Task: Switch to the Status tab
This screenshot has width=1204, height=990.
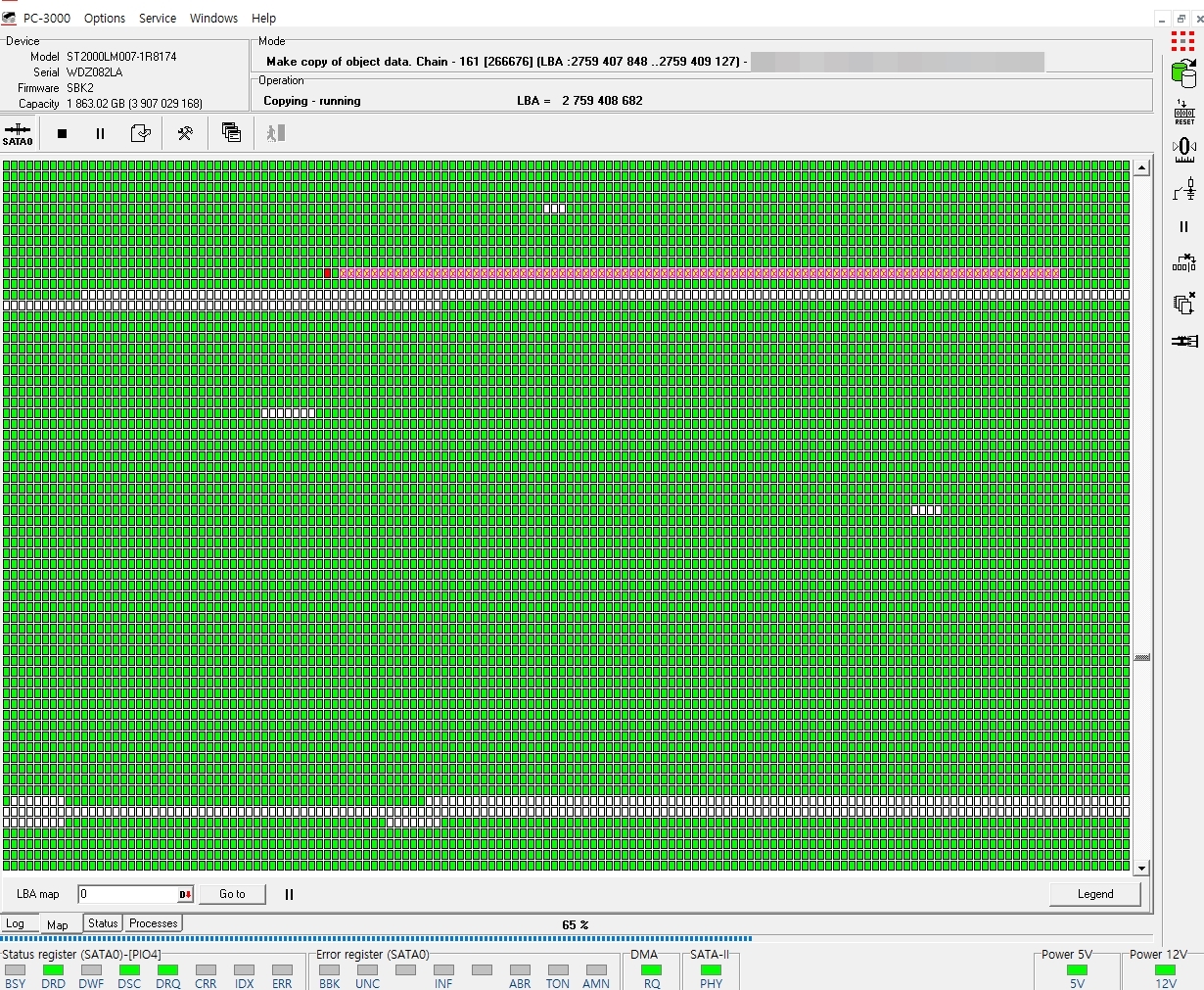Action: (x=103, y=923)
